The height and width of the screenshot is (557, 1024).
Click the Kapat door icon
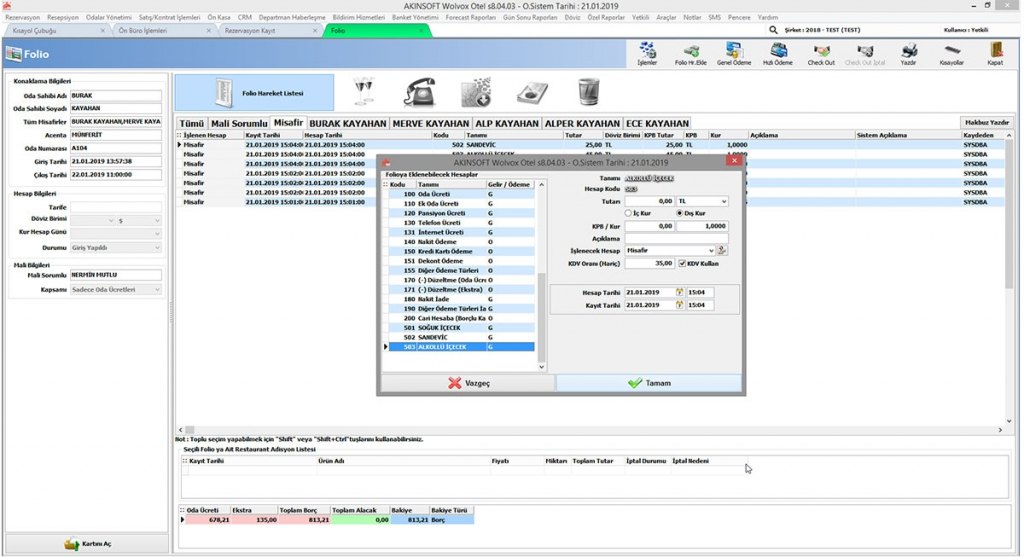[x=995, y=54]
